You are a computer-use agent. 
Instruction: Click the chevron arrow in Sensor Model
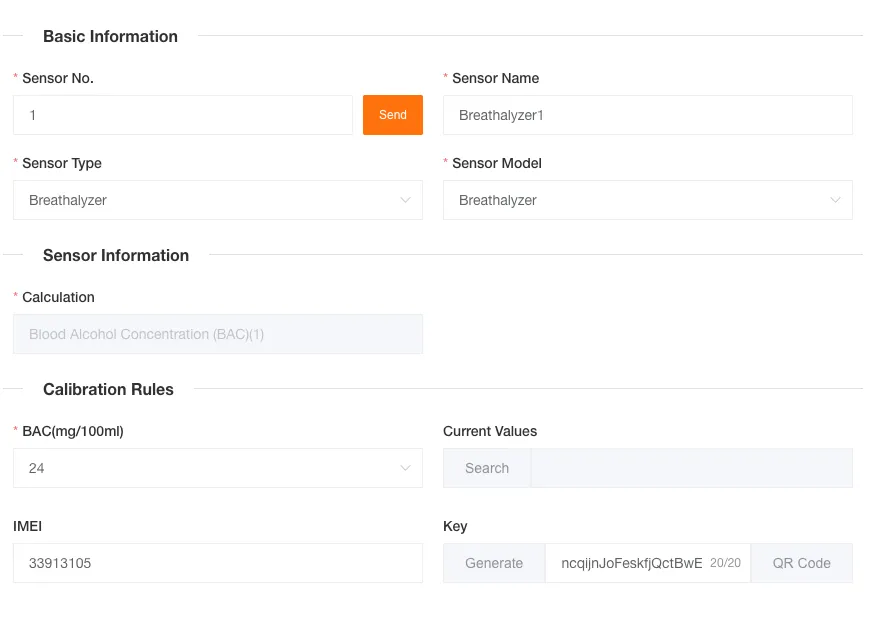click(x=835, y=200)
